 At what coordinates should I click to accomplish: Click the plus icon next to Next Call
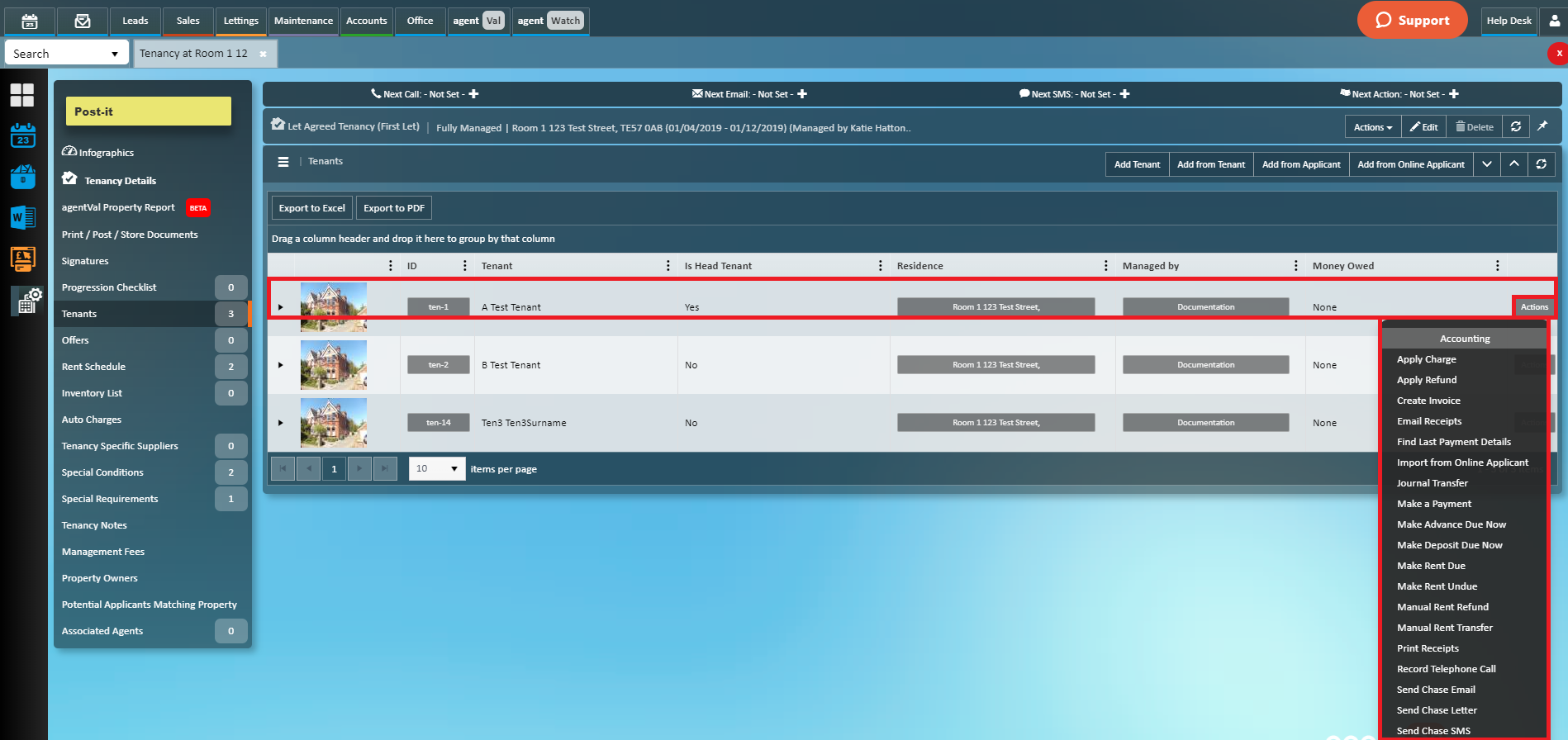pyautogui.click(x=474, y=94)
